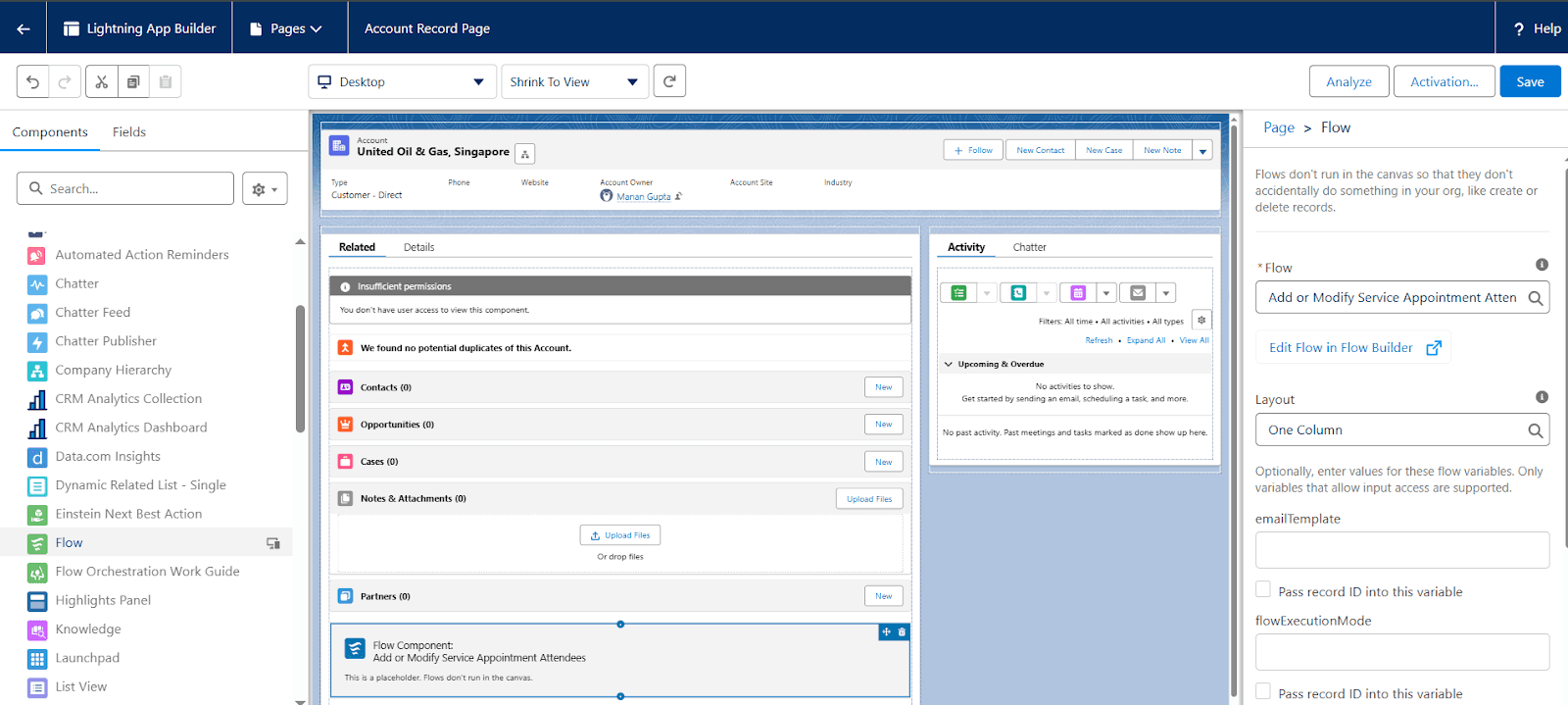The width and height of the screenshot is (1568, 705).
Task: Open component list settings gear dropdown
Action: pos(265,189)
